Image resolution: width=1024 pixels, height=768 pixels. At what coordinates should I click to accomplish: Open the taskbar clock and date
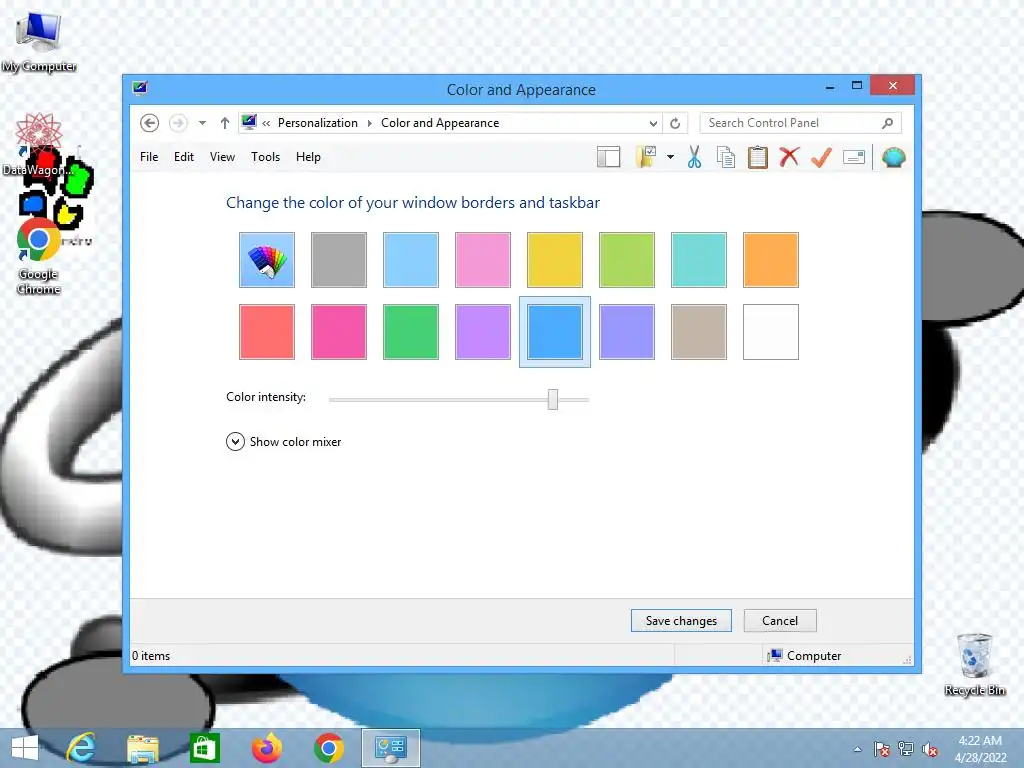point(980,749)
